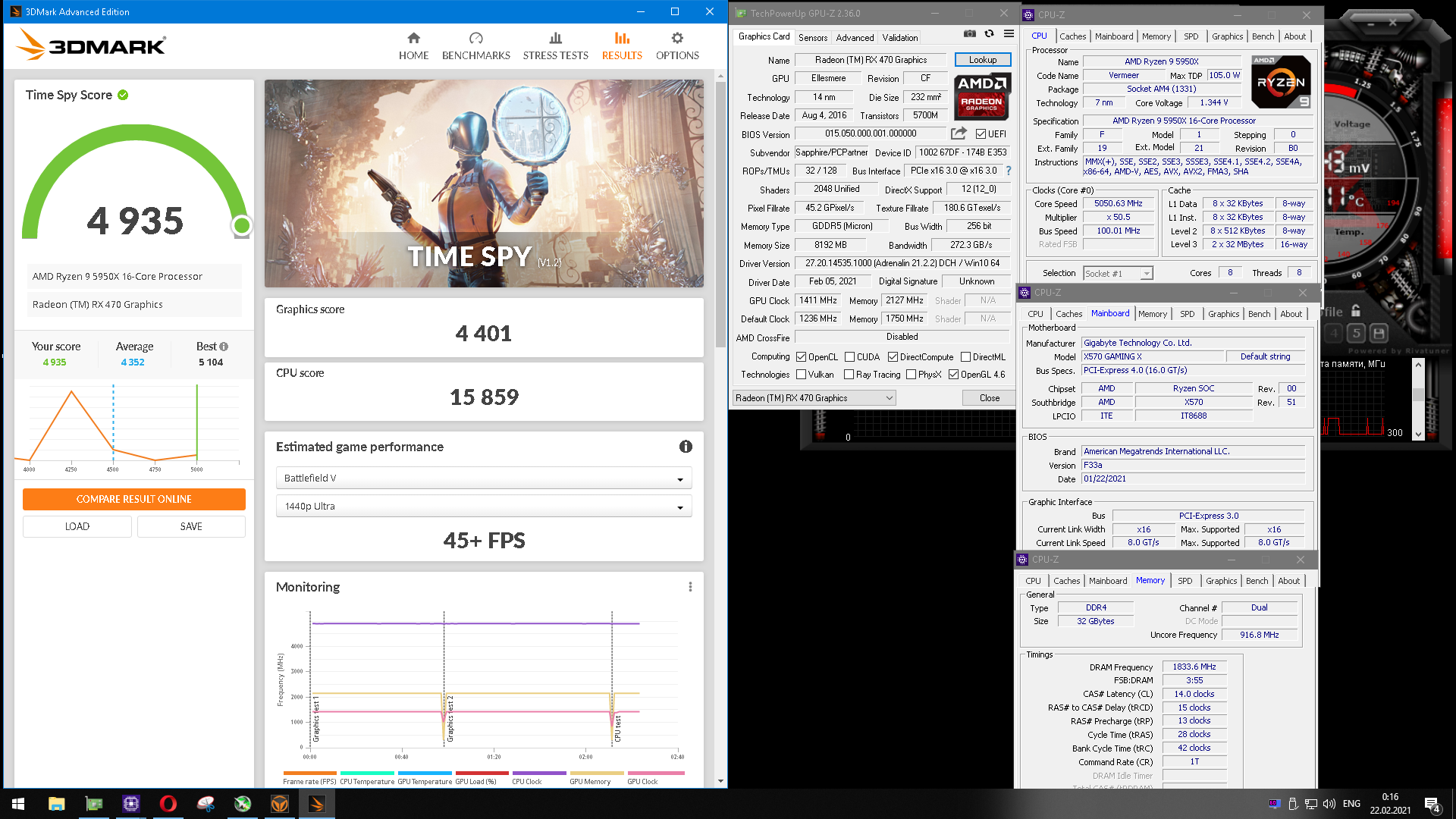Open File Explorer from the taskbar
The image size is (1456, 819).
pos(56,804)
